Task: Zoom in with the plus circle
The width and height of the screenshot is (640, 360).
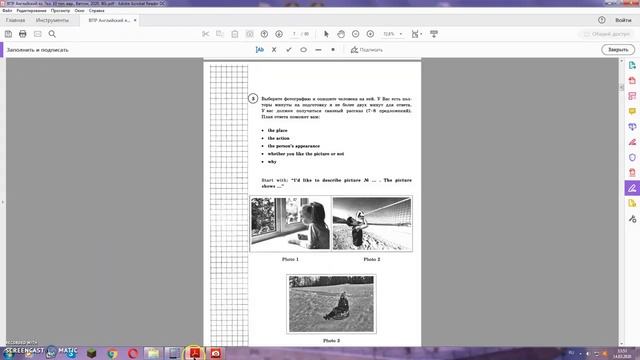Action: [370, 34]
